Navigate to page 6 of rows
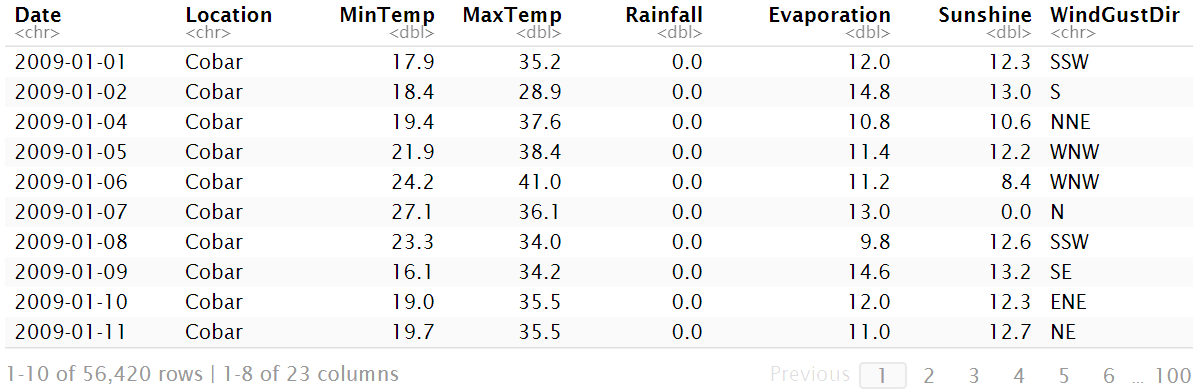This screenshot has width=1193, height=390. coord(1109,375)
